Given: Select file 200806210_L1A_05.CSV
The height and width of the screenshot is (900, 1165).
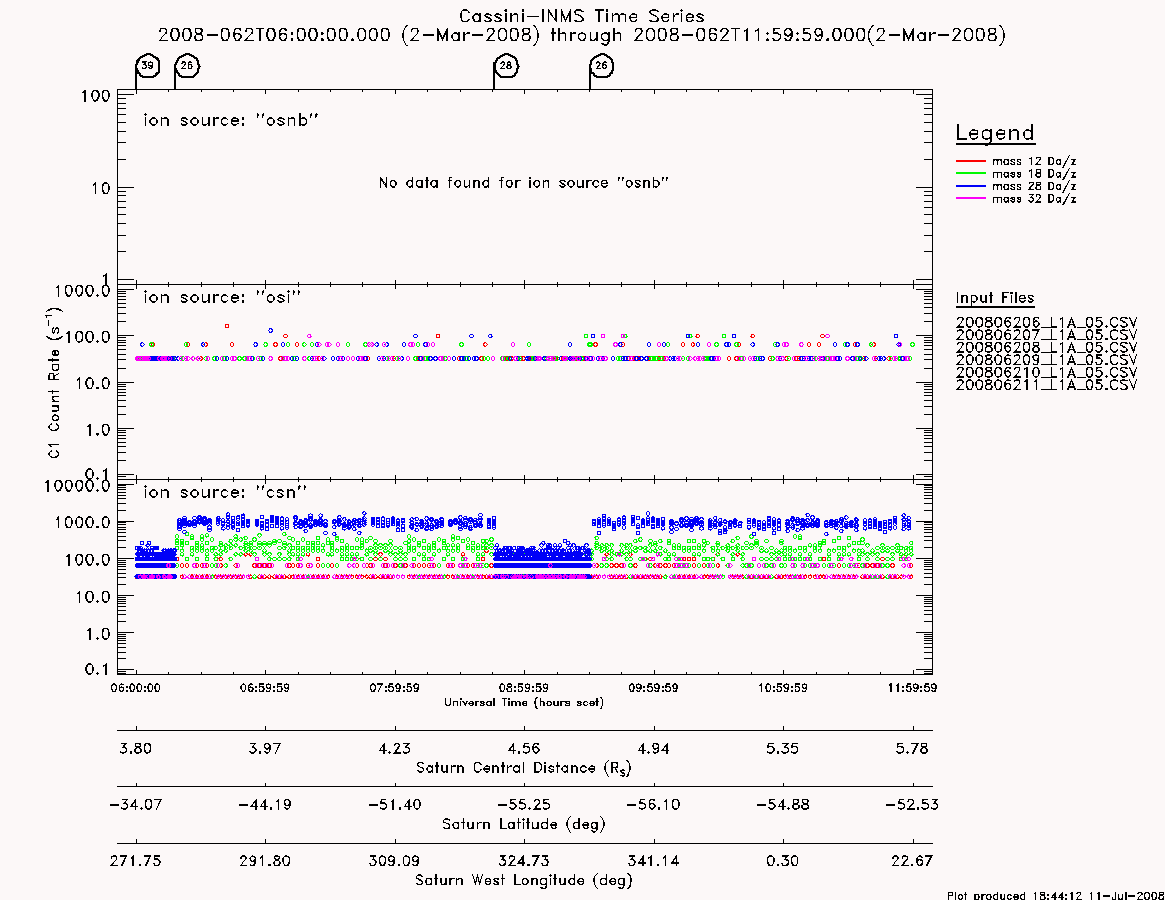Looking at the screenshot, I should click(1046, 373).
